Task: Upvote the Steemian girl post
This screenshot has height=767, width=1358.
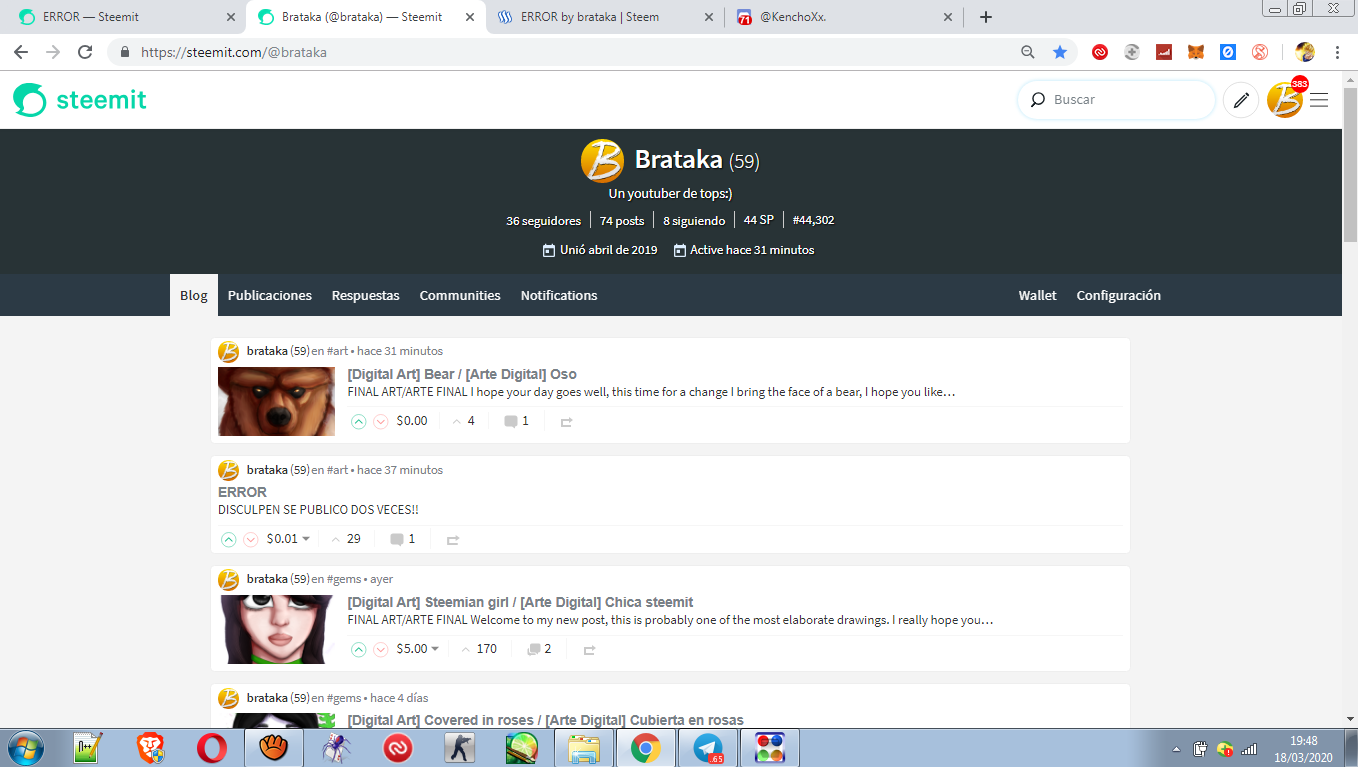Action: pos(359,649)
